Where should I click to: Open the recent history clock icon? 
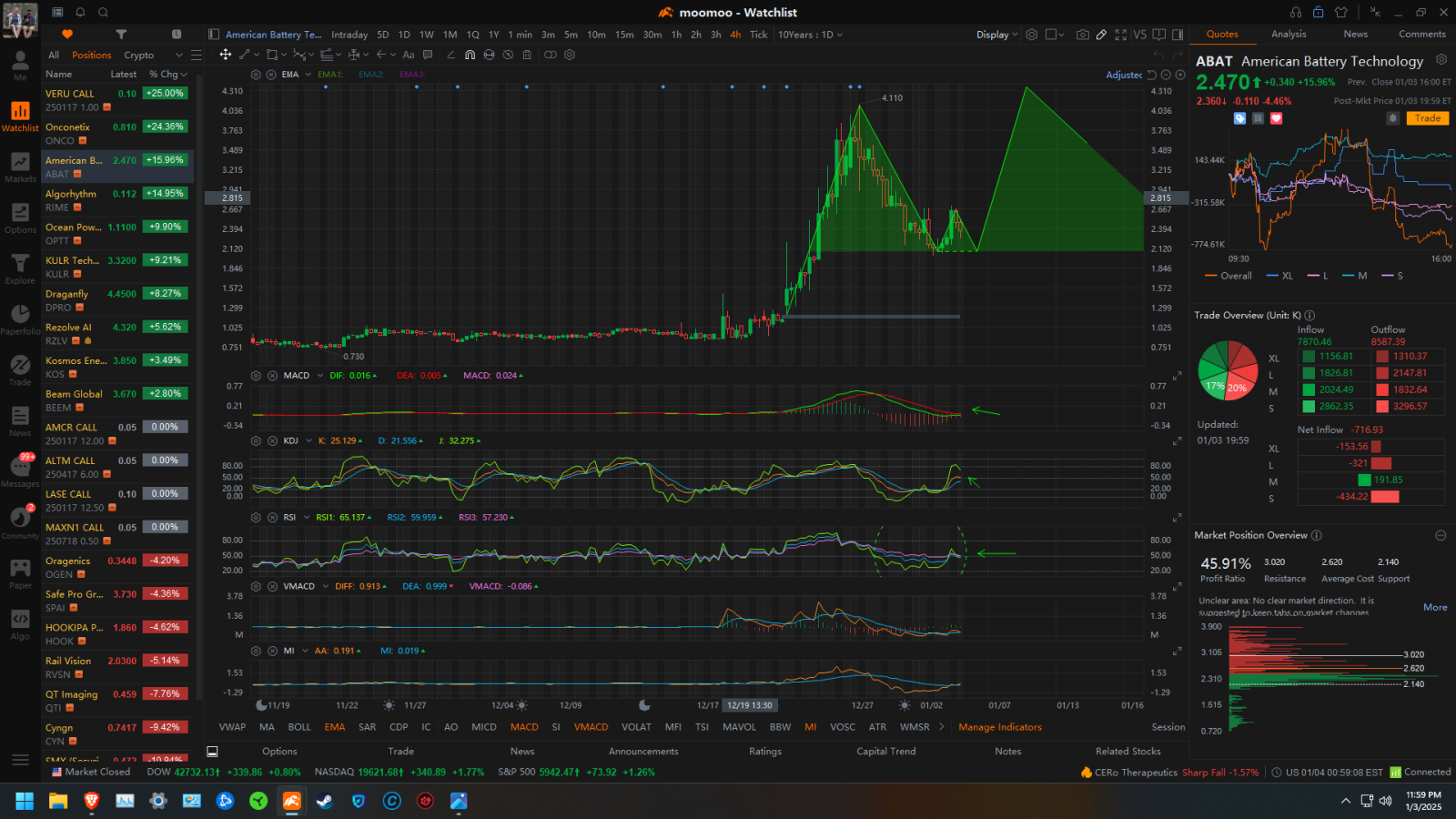tap(177, 34)
